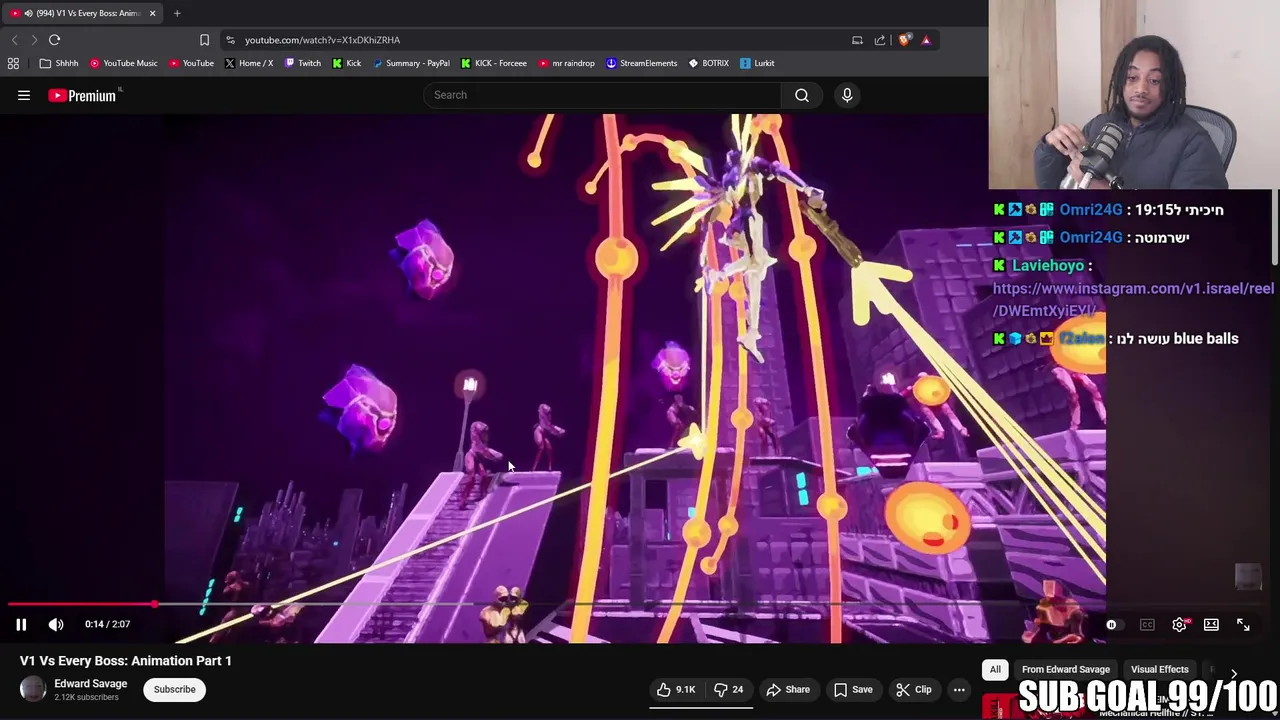The width and height of the screenshot is (1280, 720).
Task: Show more filter chips with right arrow
Action: pyautogui.click(x=1233, y=675)
